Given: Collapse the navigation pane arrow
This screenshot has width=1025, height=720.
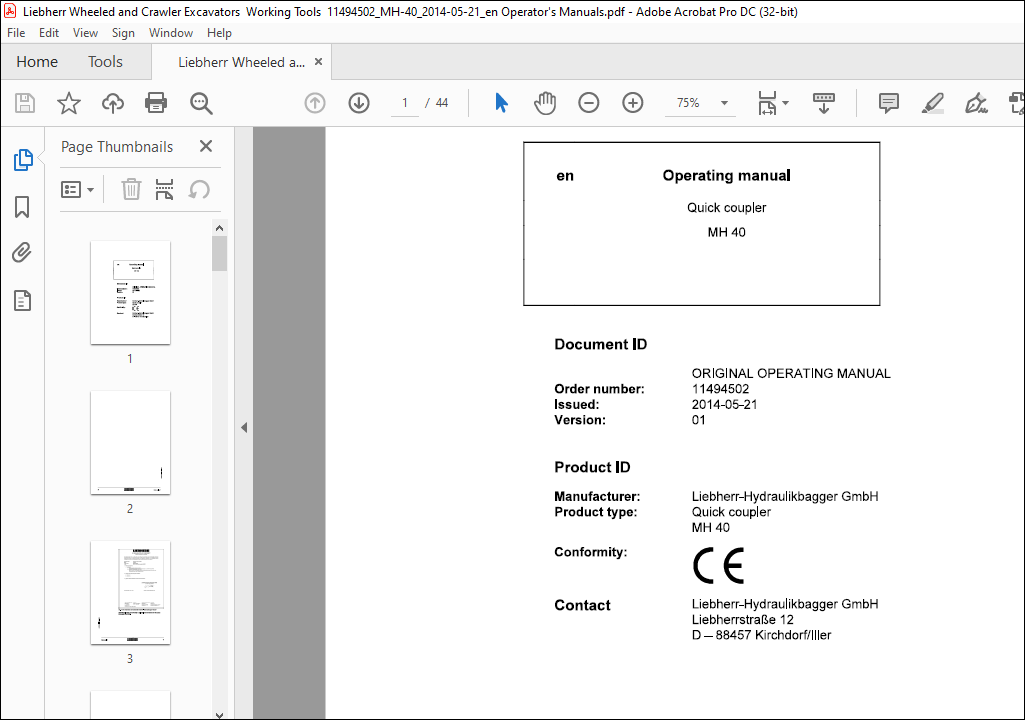Looking at the screenshot, I should click(244, 428).
